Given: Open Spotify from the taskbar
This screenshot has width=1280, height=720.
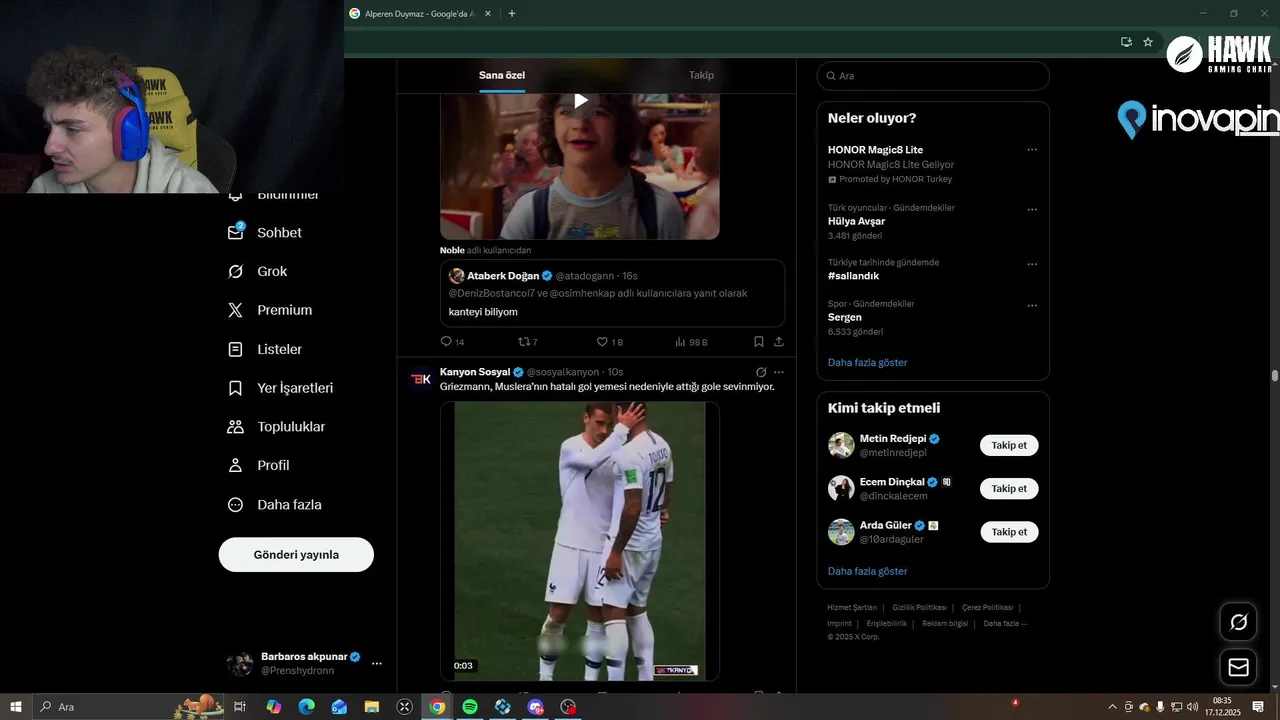Looking at the screenshot, I should (470, 707).
